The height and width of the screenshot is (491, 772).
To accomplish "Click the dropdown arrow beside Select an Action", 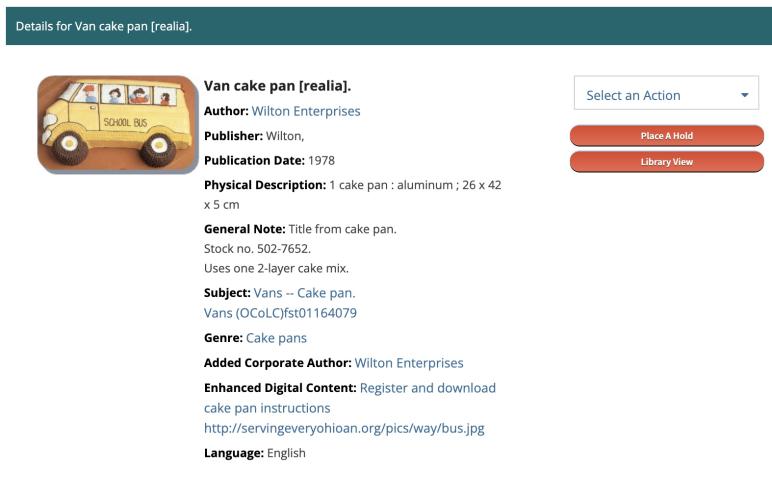I will pos(744,95).
